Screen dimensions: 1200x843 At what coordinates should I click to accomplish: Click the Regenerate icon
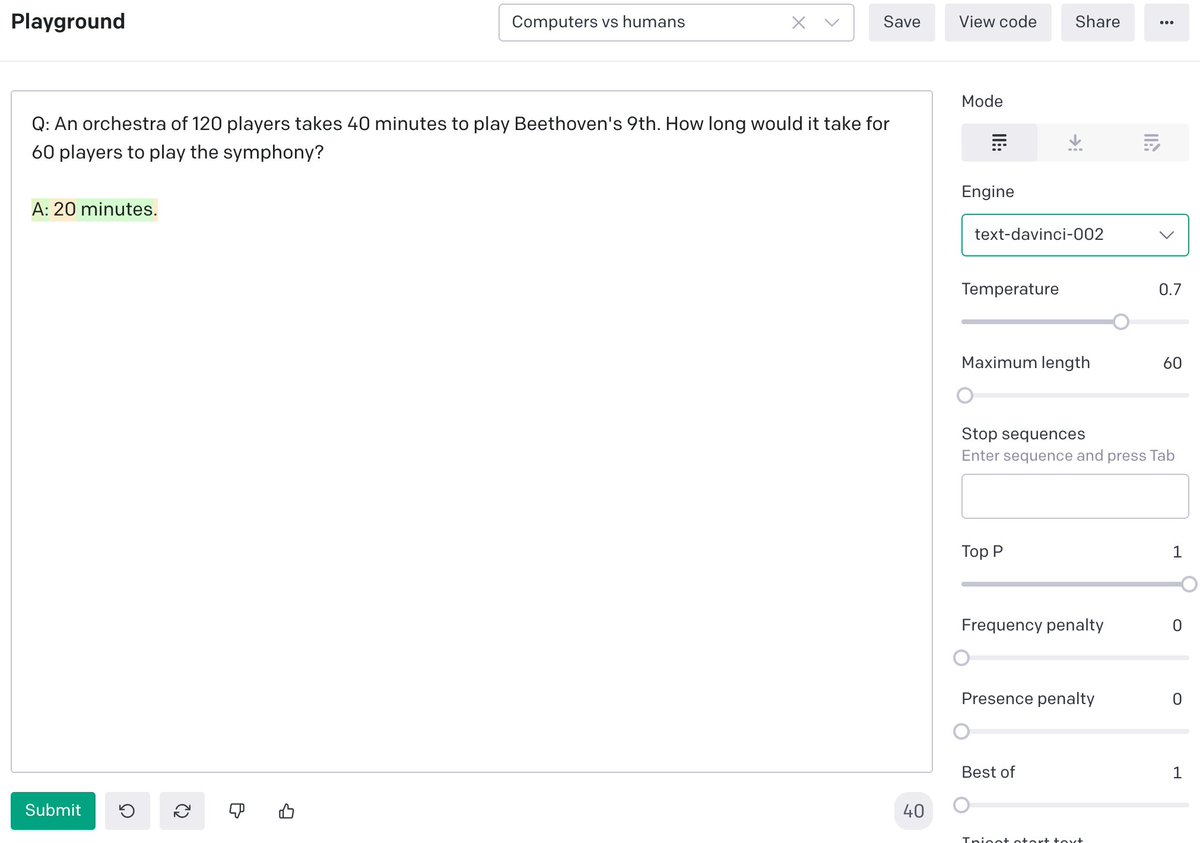(x=182, y=811)
